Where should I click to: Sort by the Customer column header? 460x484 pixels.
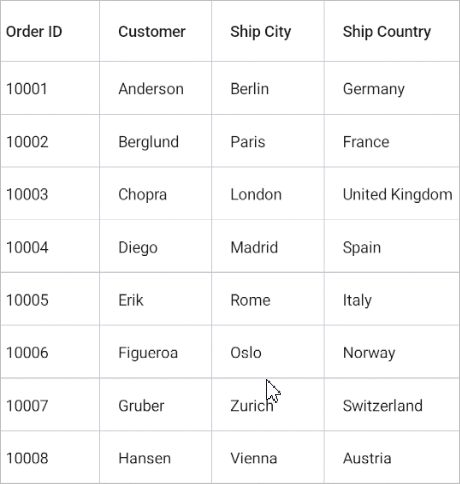(155, 31)
